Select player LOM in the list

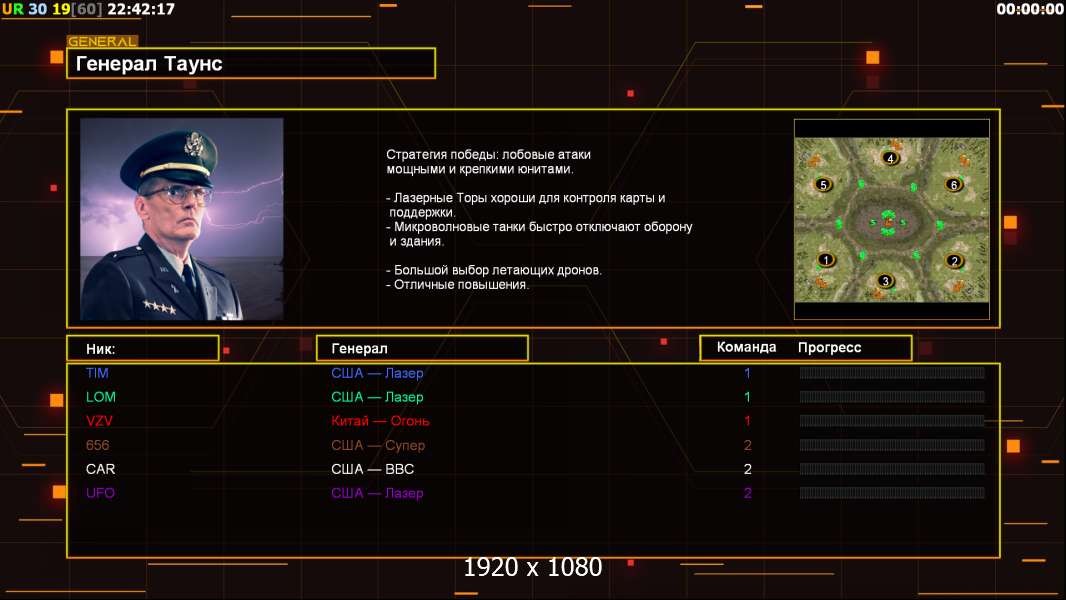[x=101, y=397]
